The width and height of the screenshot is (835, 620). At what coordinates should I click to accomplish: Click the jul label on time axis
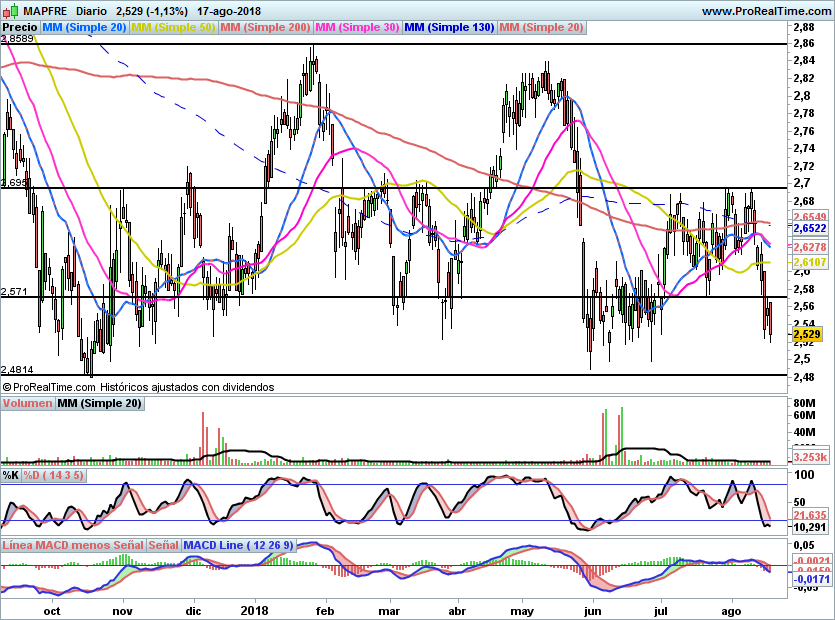pos(661,611)
